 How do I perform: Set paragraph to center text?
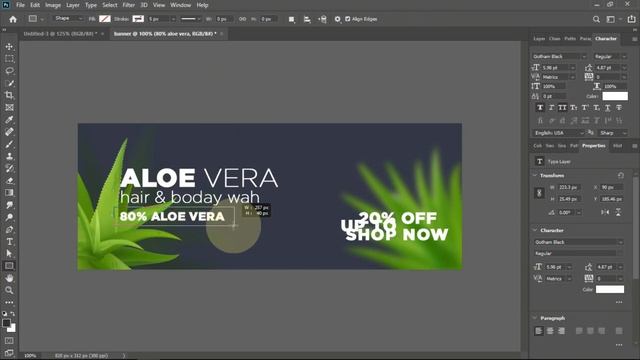tap(550, 331)
